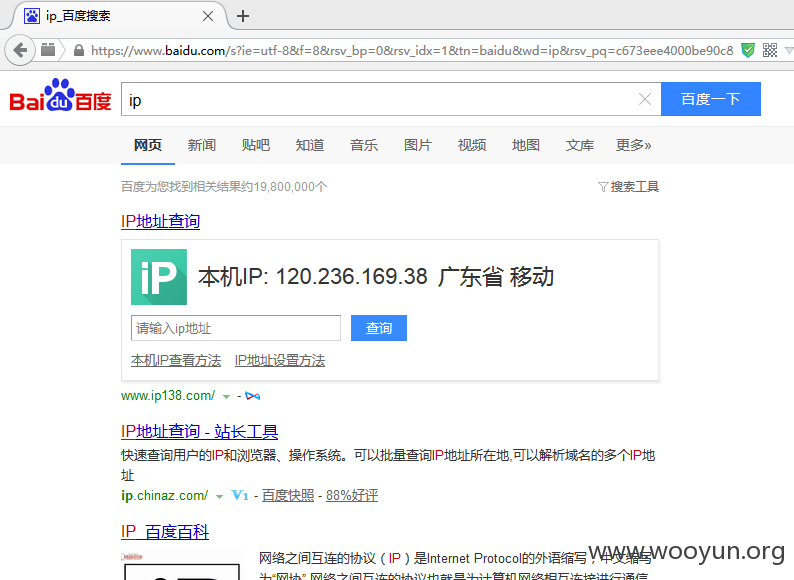The height and width of the screenshot is (580, 794).
Task: Click the 百度百科 entry thumbnail image
Action: (182, 565)
